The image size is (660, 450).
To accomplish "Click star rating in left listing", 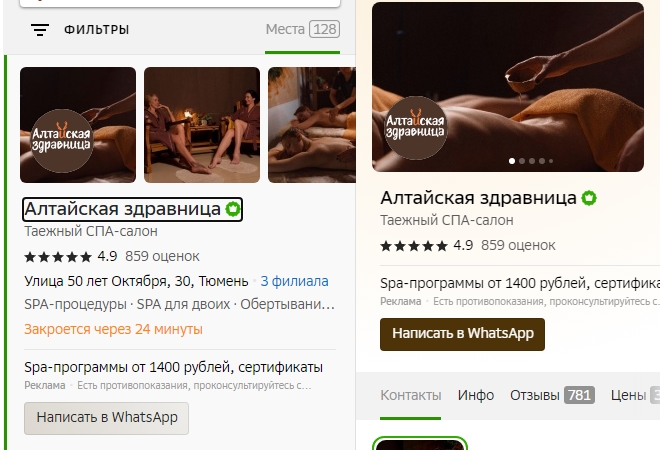I will point(58,256).
